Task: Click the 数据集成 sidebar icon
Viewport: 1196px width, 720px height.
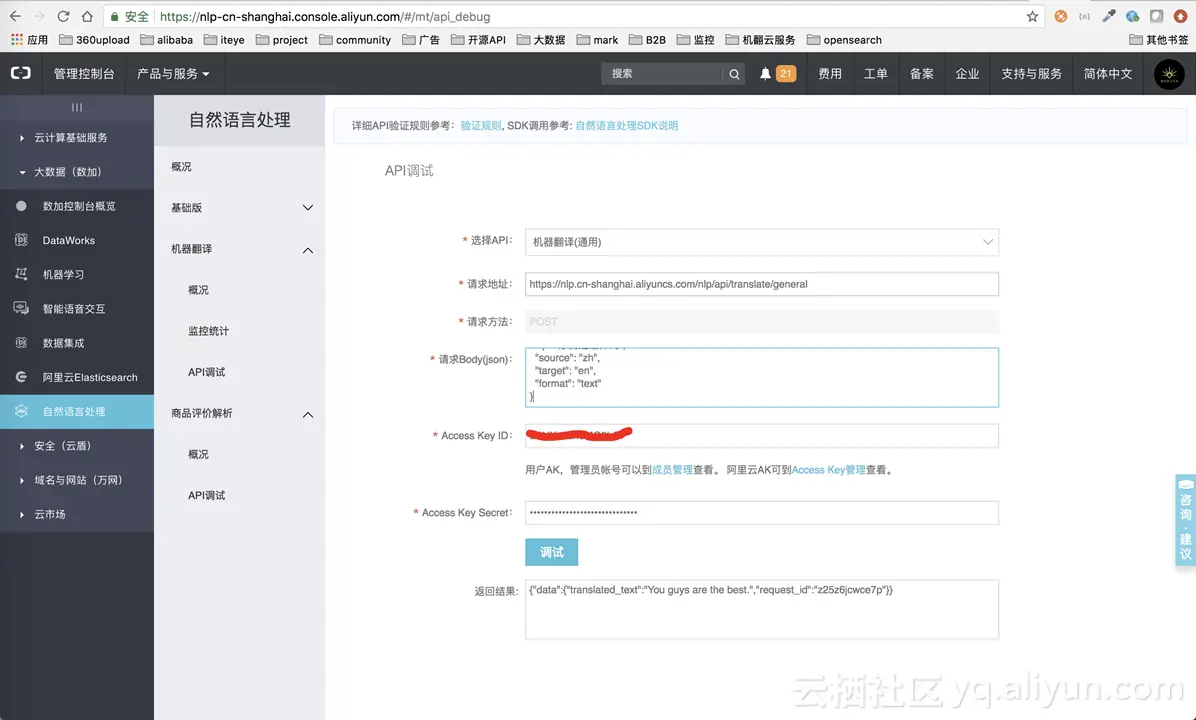Action: click(x=21, y=342)
